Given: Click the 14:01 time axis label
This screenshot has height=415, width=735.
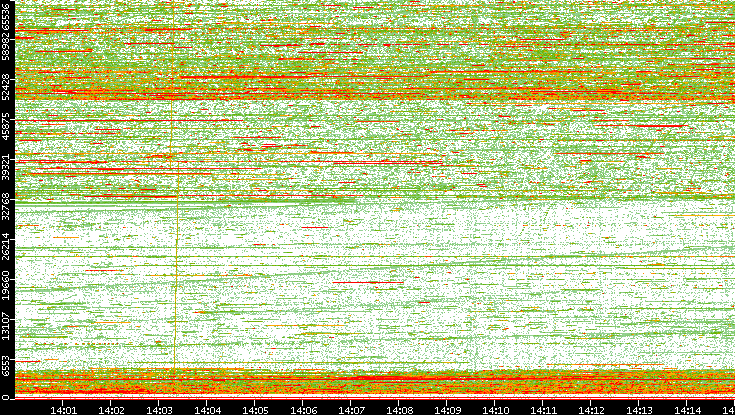Looking at the screenshot, I should 63,409.
